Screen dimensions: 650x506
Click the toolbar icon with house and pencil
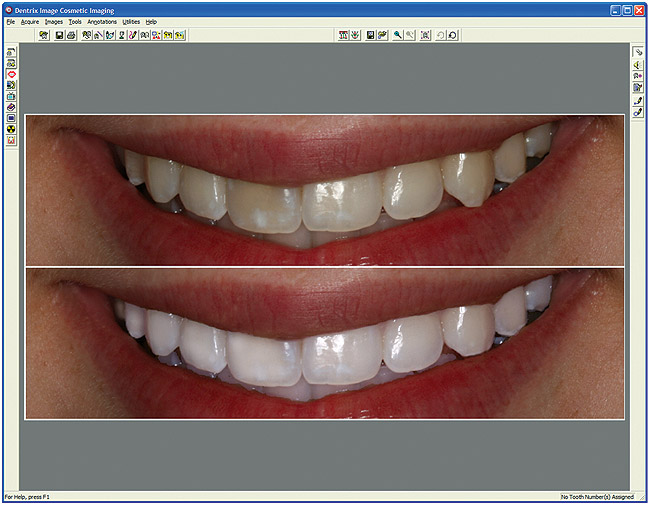tap(98, 35)
